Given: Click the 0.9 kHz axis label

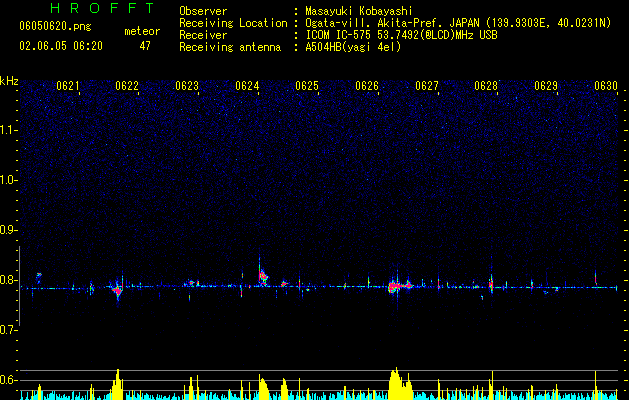Looking at the screenshot, I should click(x=8, y=230).
